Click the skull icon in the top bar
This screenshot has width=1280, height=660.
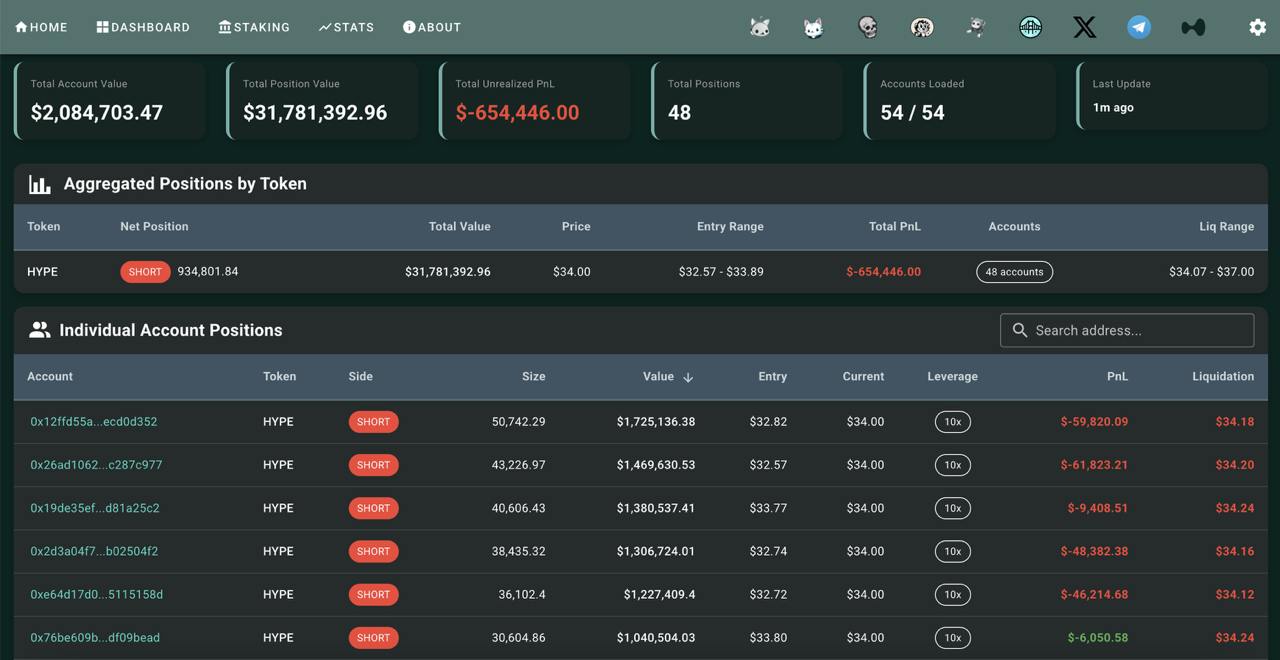click(868, 27)
